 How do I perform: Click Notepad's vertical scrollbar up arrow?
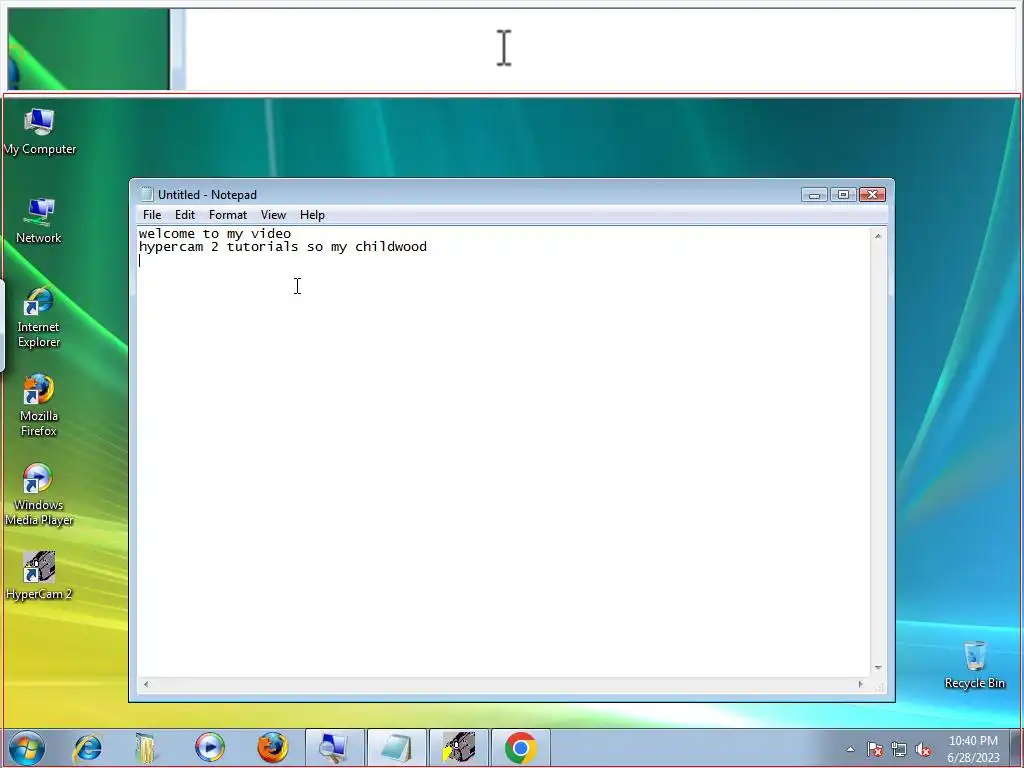click(x=878, y=236)
